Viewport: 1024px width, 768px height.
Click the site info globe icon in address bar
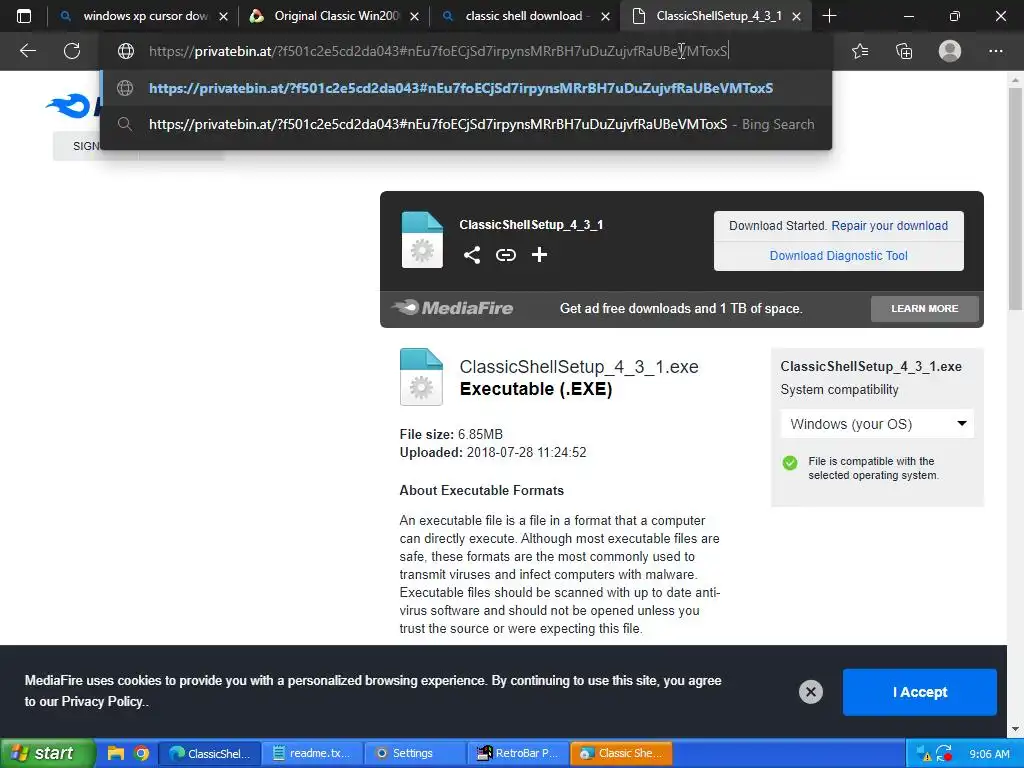click(x=125, y=51)
